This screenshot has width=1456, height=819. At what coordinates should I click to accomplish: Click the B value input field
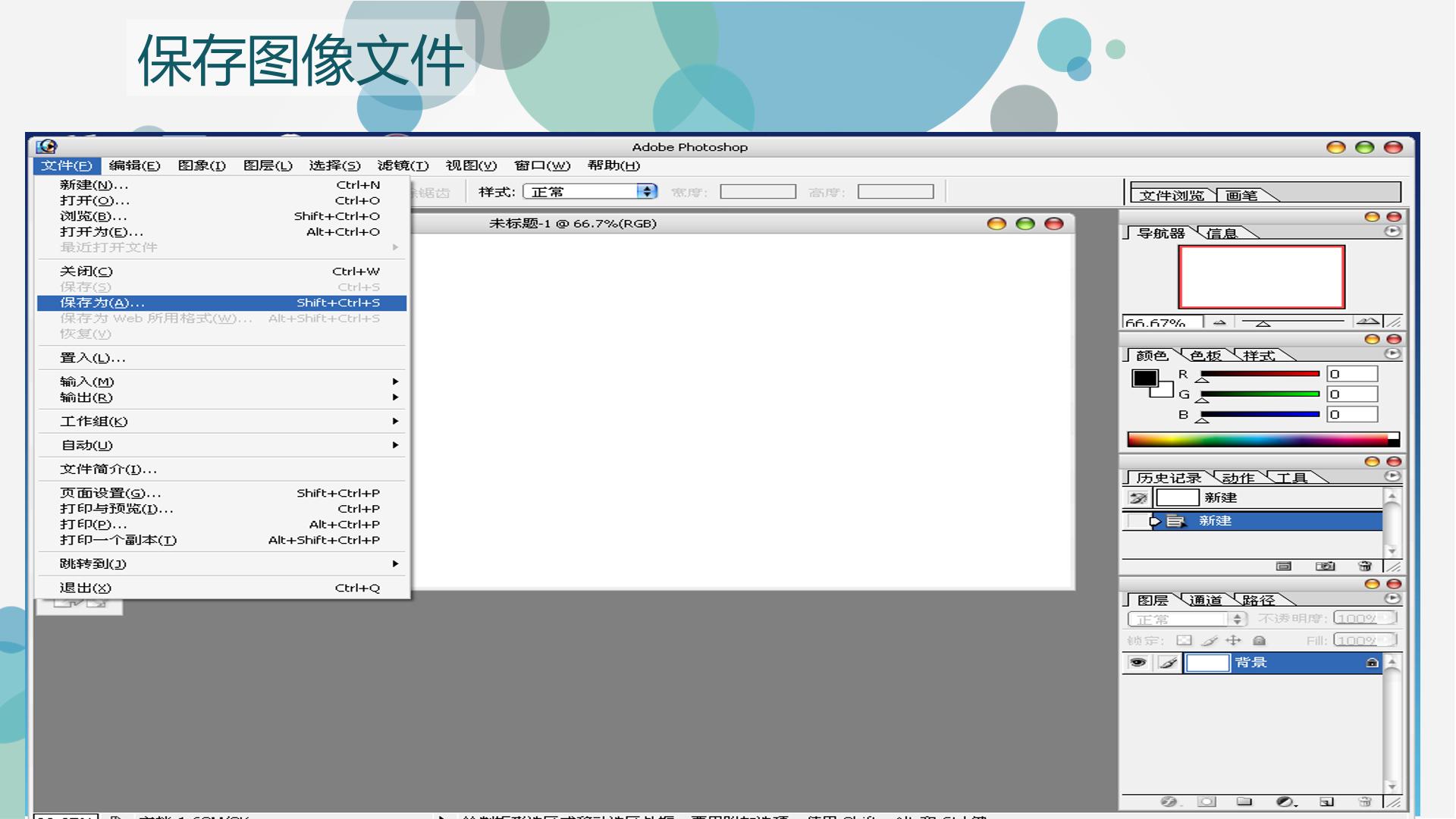coord(1351,415)
